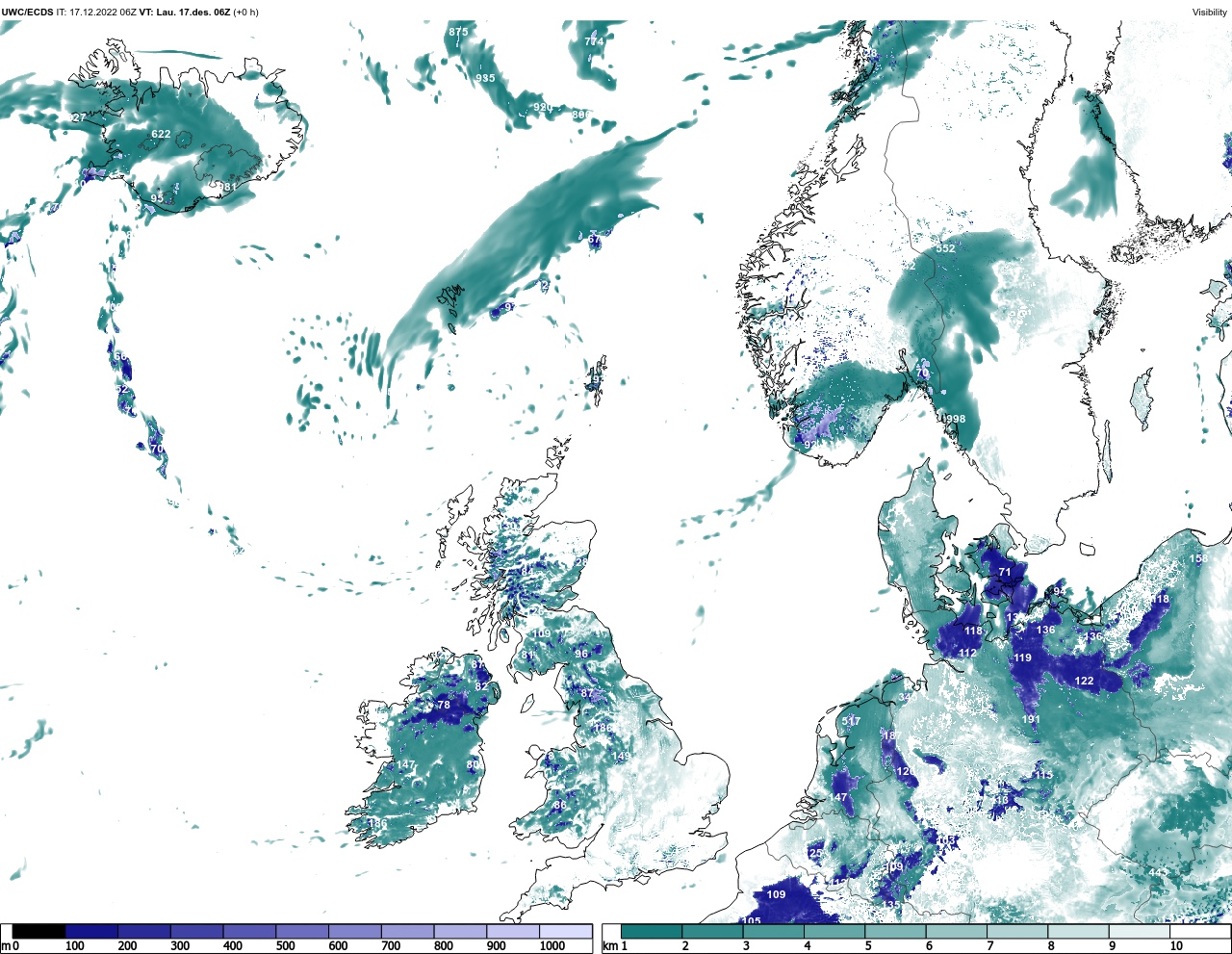1232x954 pixels.
Task: Click the 'km' unit label of the kilometre scale
Action: (x=611, y=946)
